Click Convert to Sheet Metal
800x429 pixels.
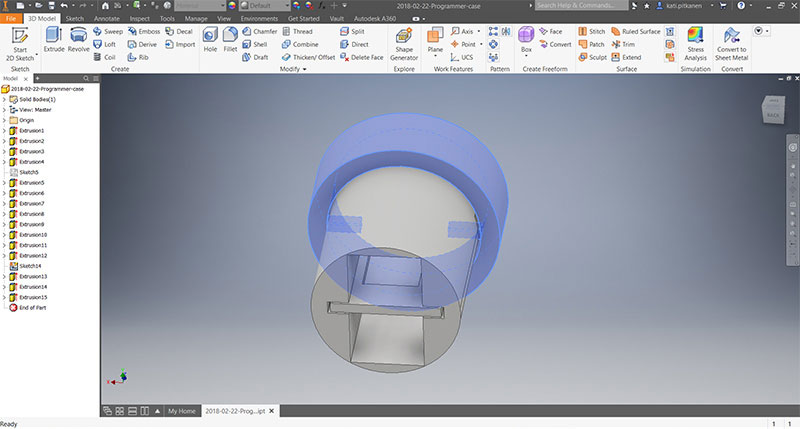732,44
